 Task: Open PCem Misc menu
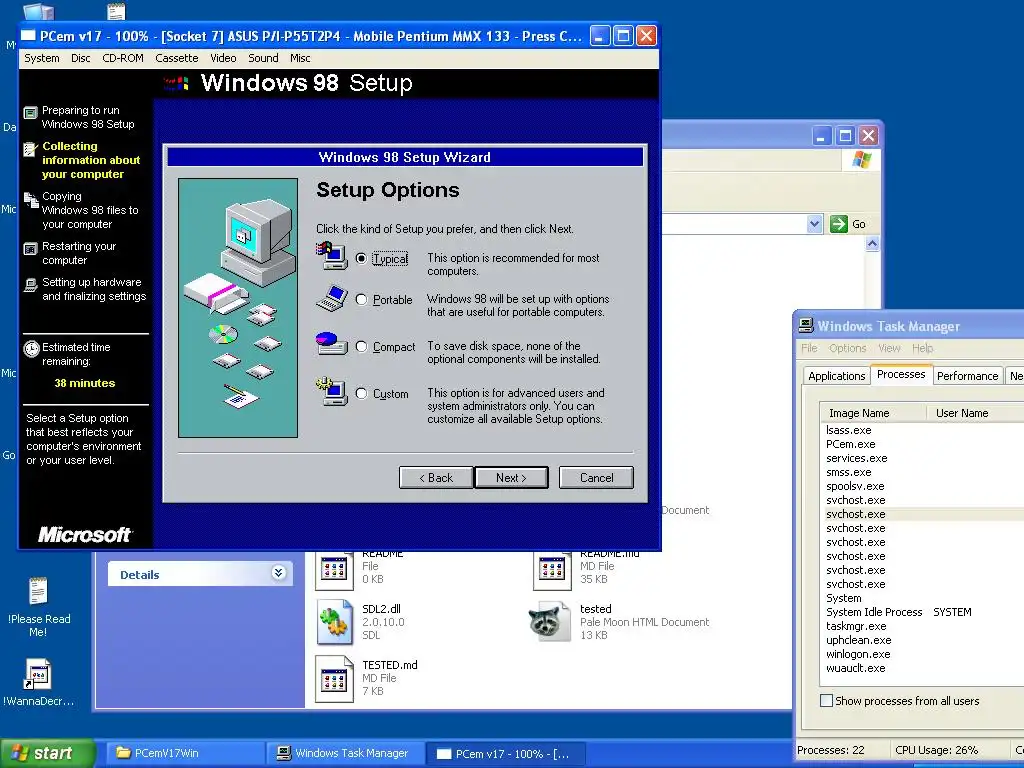coord(300,58)
